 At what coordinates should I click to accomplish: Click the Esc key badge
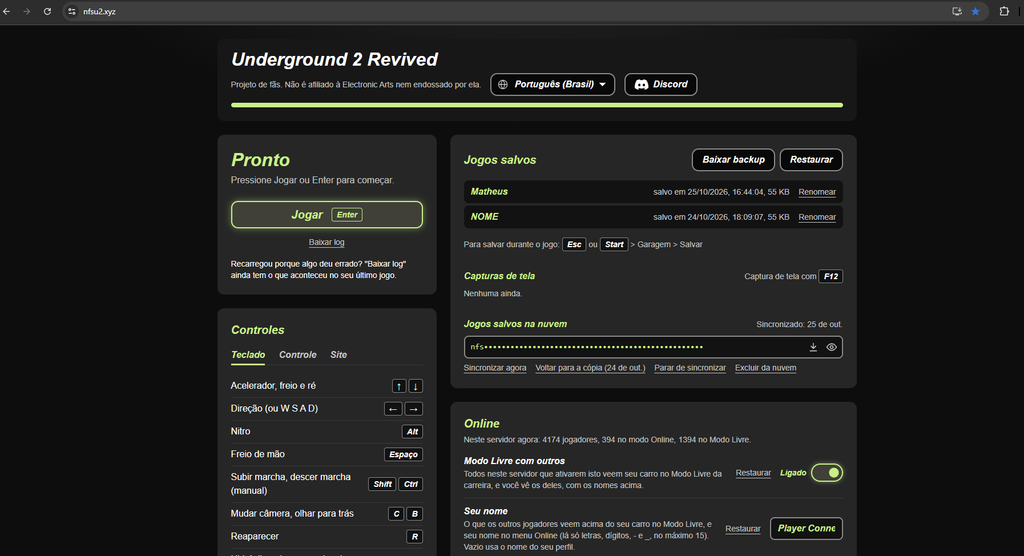(574, 244)
